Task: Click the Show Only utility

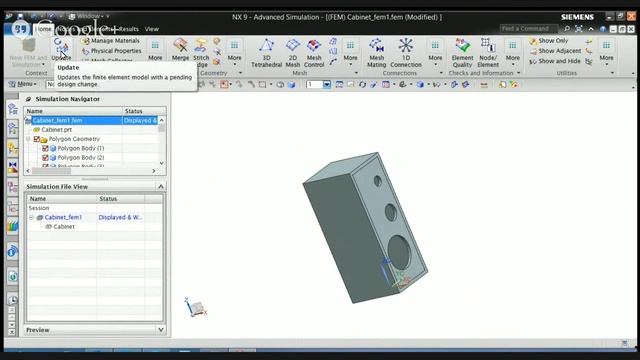Action: 549,41
